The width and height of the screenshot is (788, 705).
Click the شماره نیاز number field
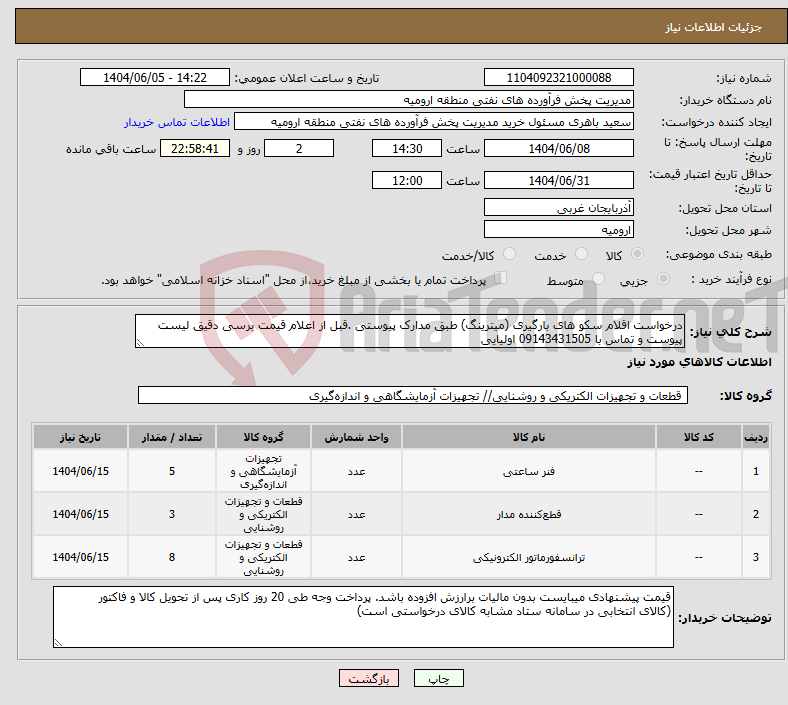(558, 77)
